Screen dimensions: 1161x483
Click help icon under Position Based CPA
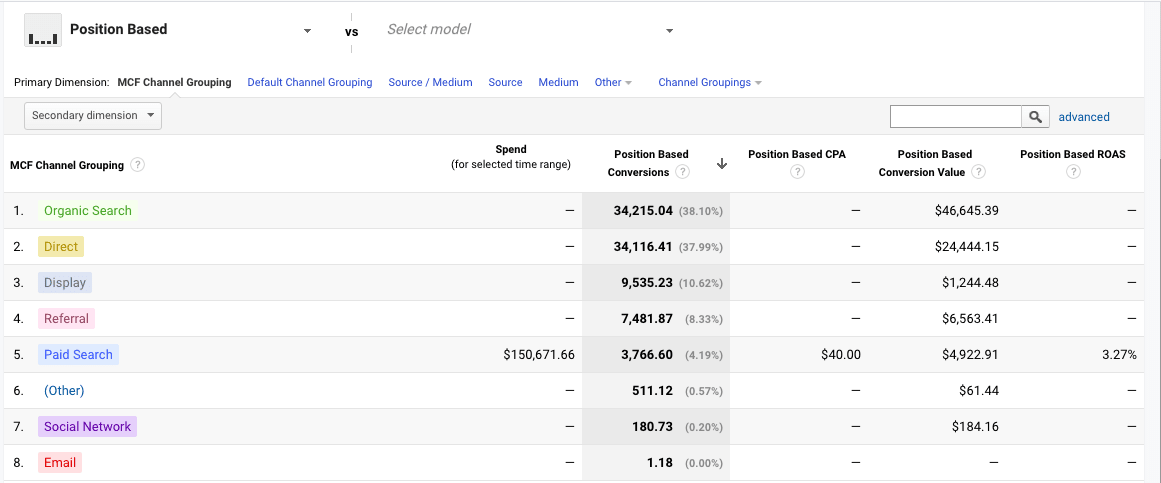point(797,172)
